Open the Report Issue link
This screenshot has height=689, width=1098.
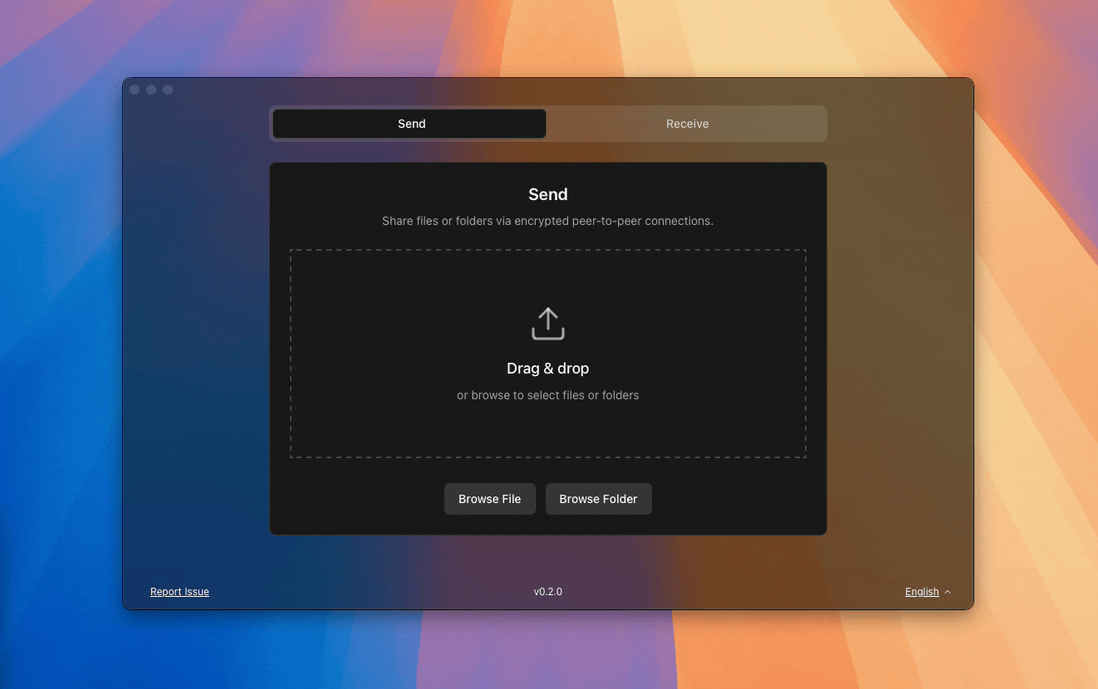click(x=179, y=591)
